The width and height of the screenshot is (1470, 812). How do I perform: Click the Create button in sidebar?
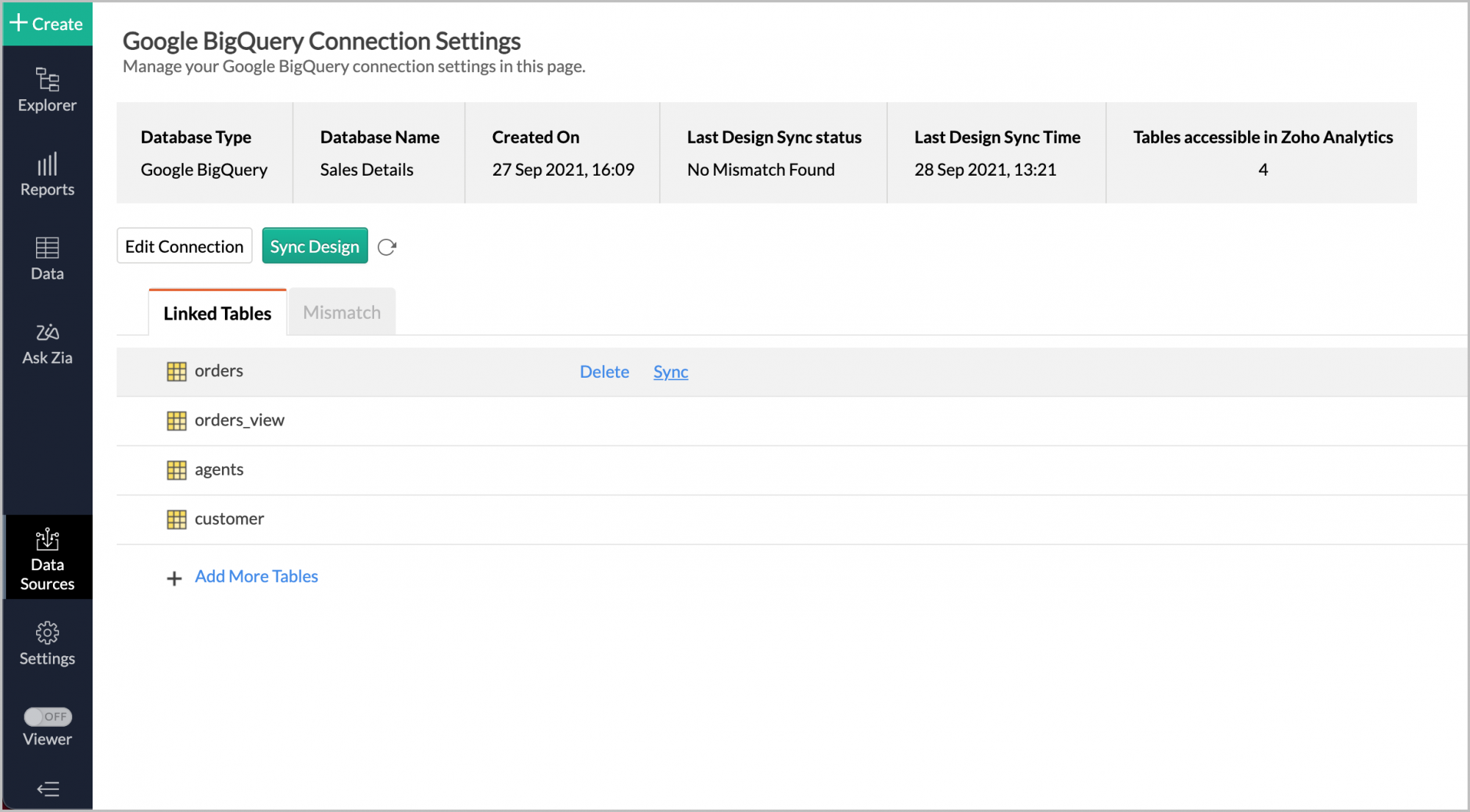click(47, 24)
